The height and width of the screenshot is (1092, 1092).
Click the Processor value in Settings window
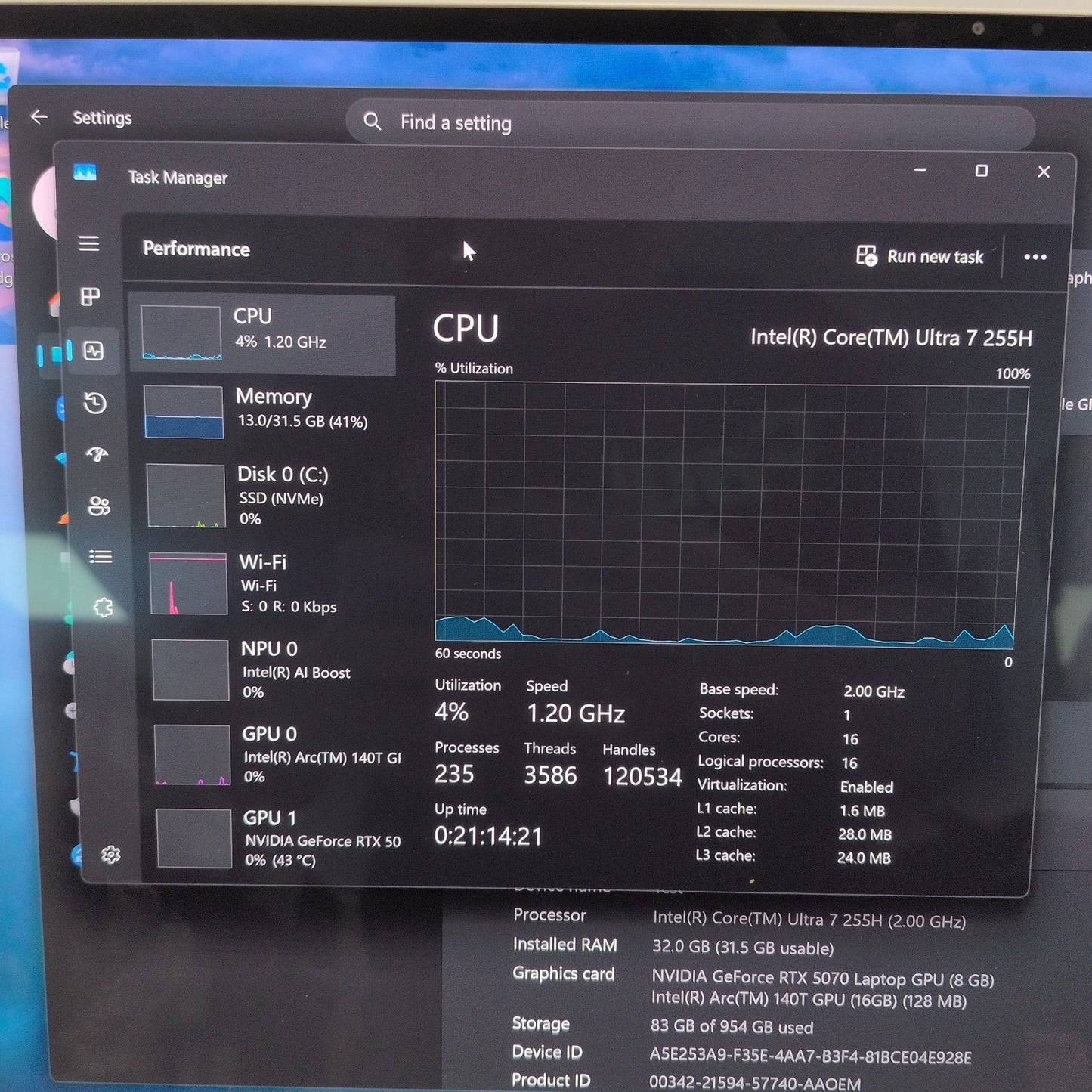(x=809, y=920)
